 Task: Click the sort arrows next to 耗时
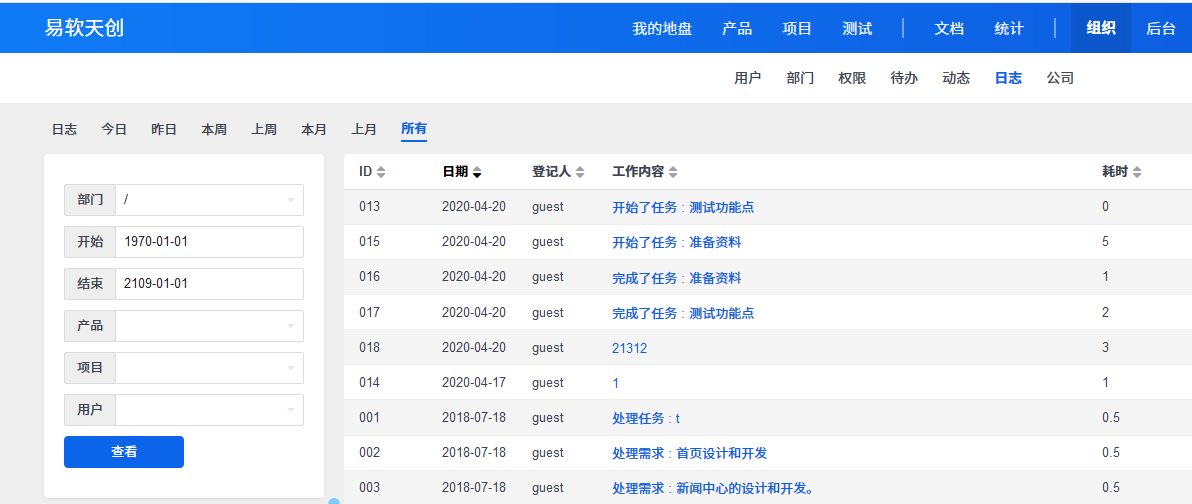1137,172
